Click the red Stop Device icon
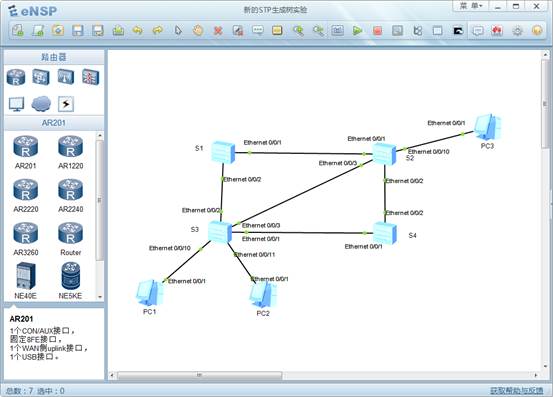Image resolution: width=553 pixels, height=397 pixels. [377, 31]
